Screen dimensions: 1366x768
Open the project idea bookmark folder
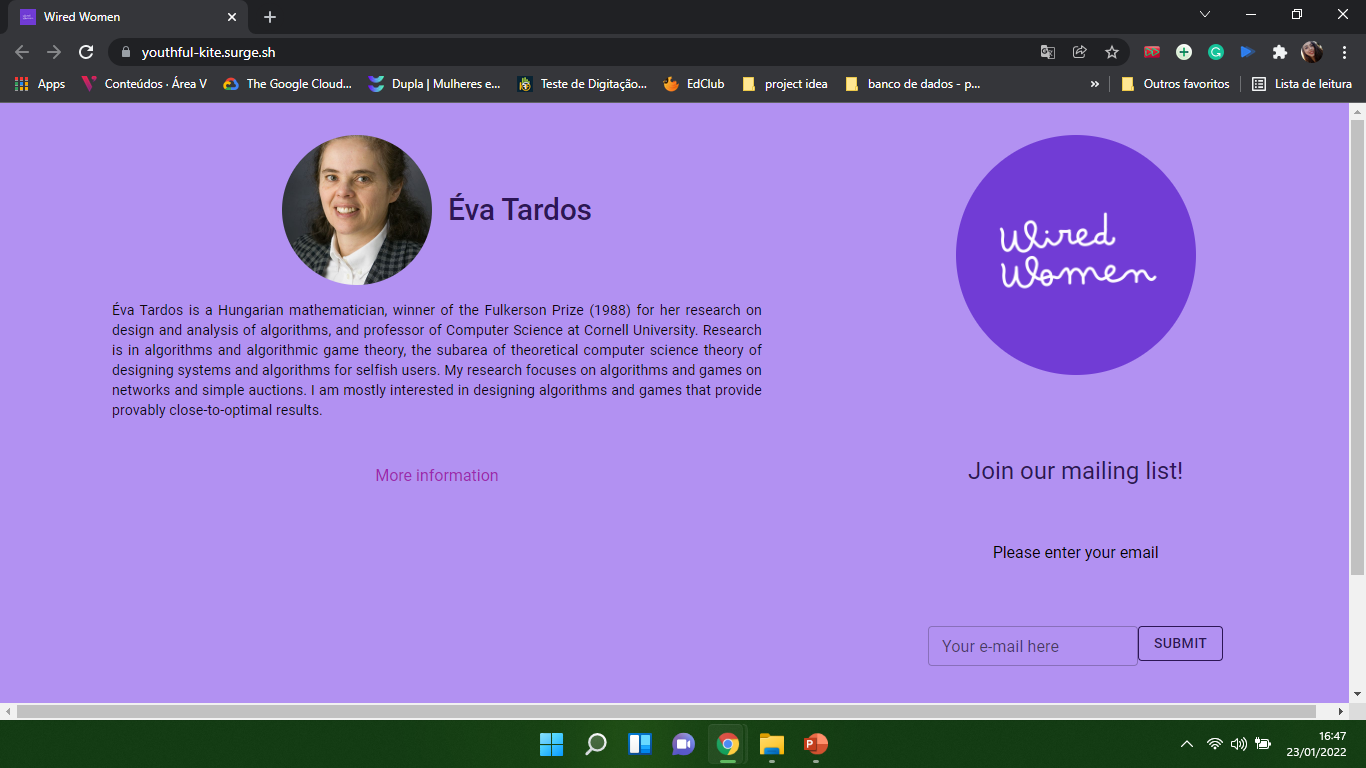click(785, 84)
